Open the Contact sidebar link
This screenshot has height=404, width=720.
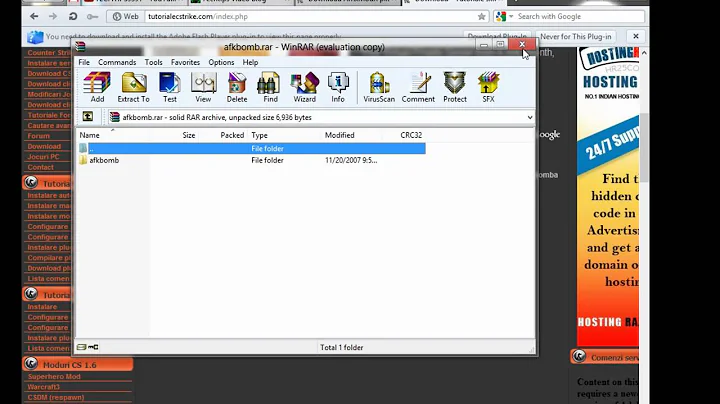pyautogui.click(x=40, y=167)
